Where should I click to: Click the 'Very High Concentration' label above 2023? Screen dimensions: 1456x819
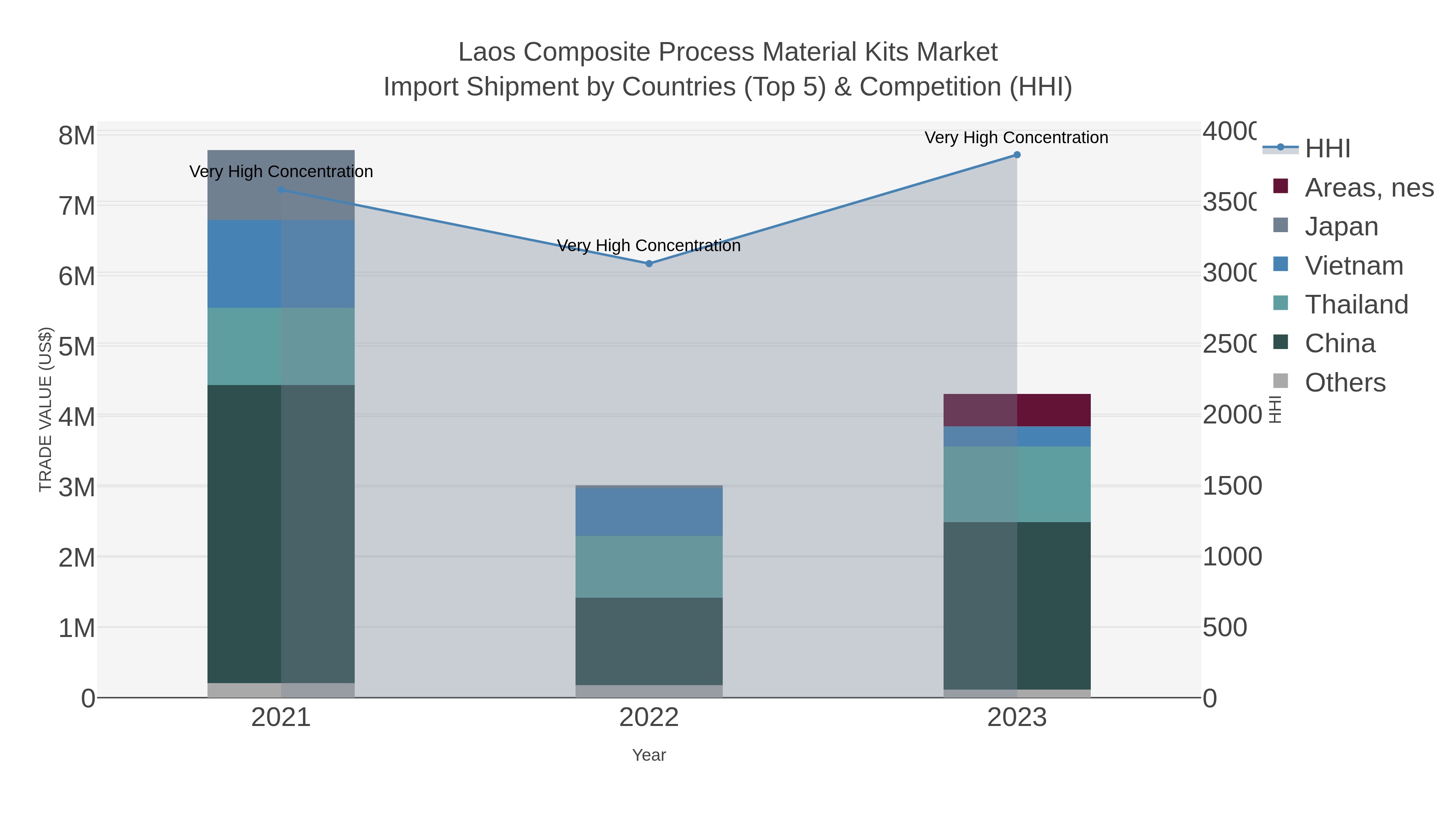click(1016, 138)
